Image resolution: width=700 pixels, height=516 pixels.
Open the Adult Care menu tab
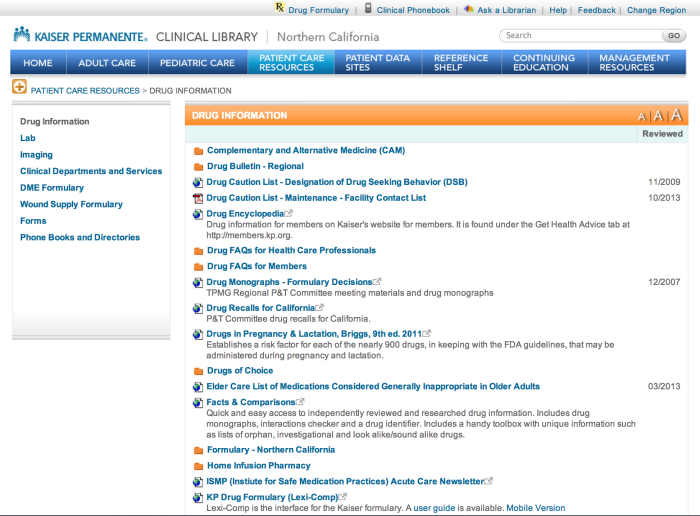click(107, 63)
